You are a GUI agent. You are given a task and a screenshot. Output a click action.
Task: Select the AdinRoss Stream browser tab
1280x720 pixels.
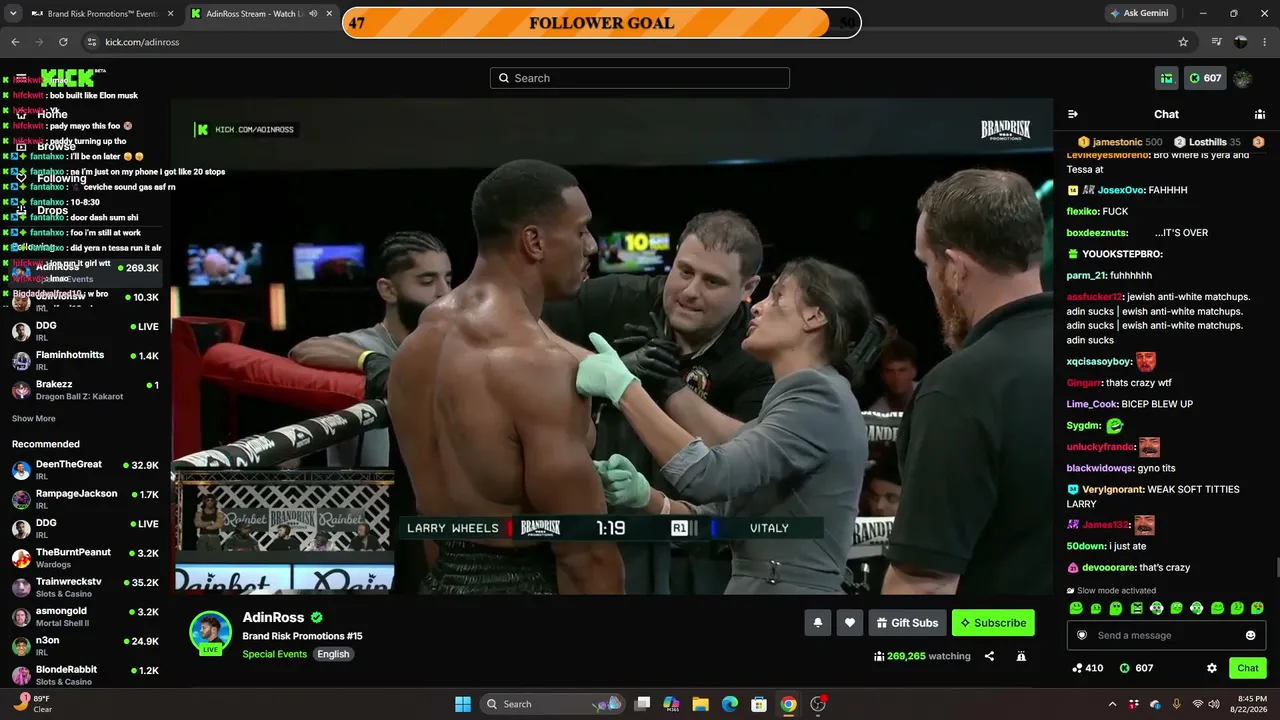pyautogui.click(x=261, y=14)
